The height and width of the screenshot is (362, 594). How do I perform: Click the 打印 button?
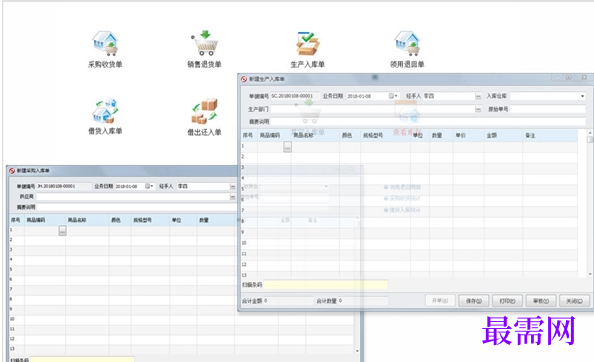coord(507,301)
